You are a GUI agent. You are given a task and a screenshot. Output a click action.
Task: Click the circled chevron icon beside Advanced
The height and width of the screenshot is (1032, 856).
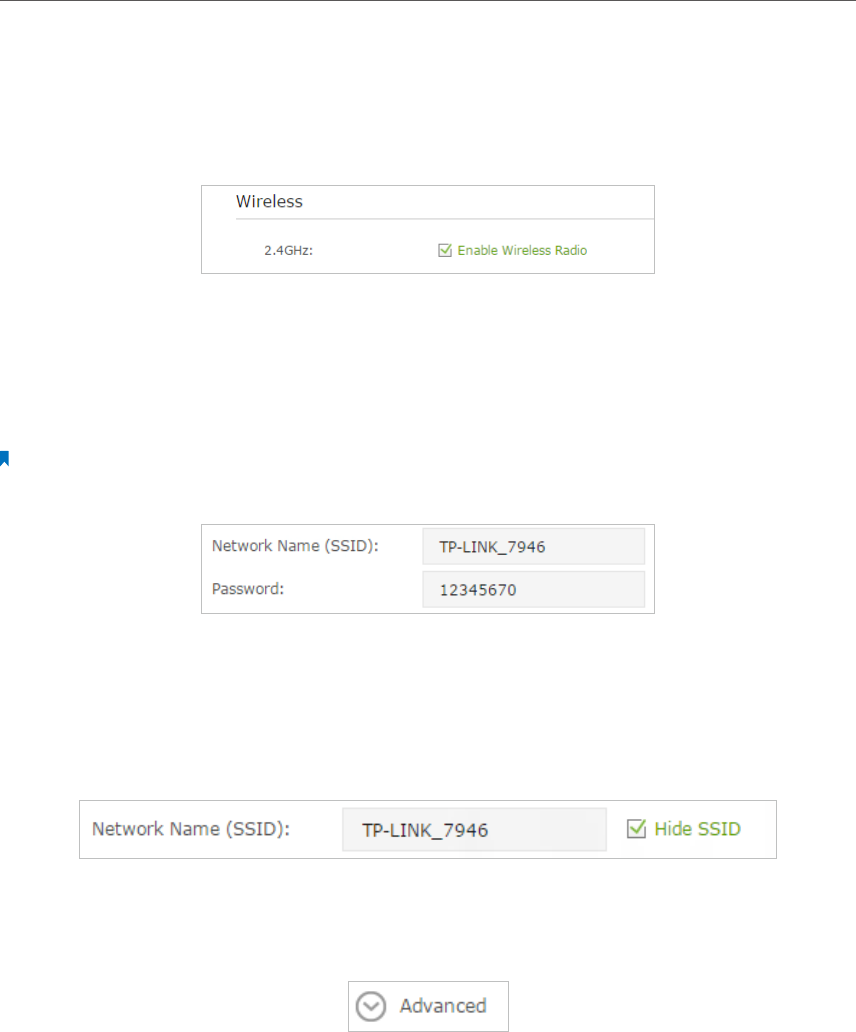[370, 1006]
